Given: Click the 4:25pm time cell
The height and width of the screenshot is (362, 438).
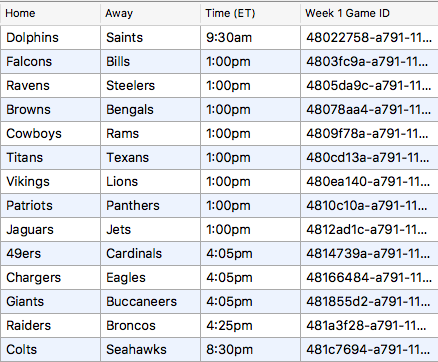Looking at the screenshot, I should click(251, 326).
